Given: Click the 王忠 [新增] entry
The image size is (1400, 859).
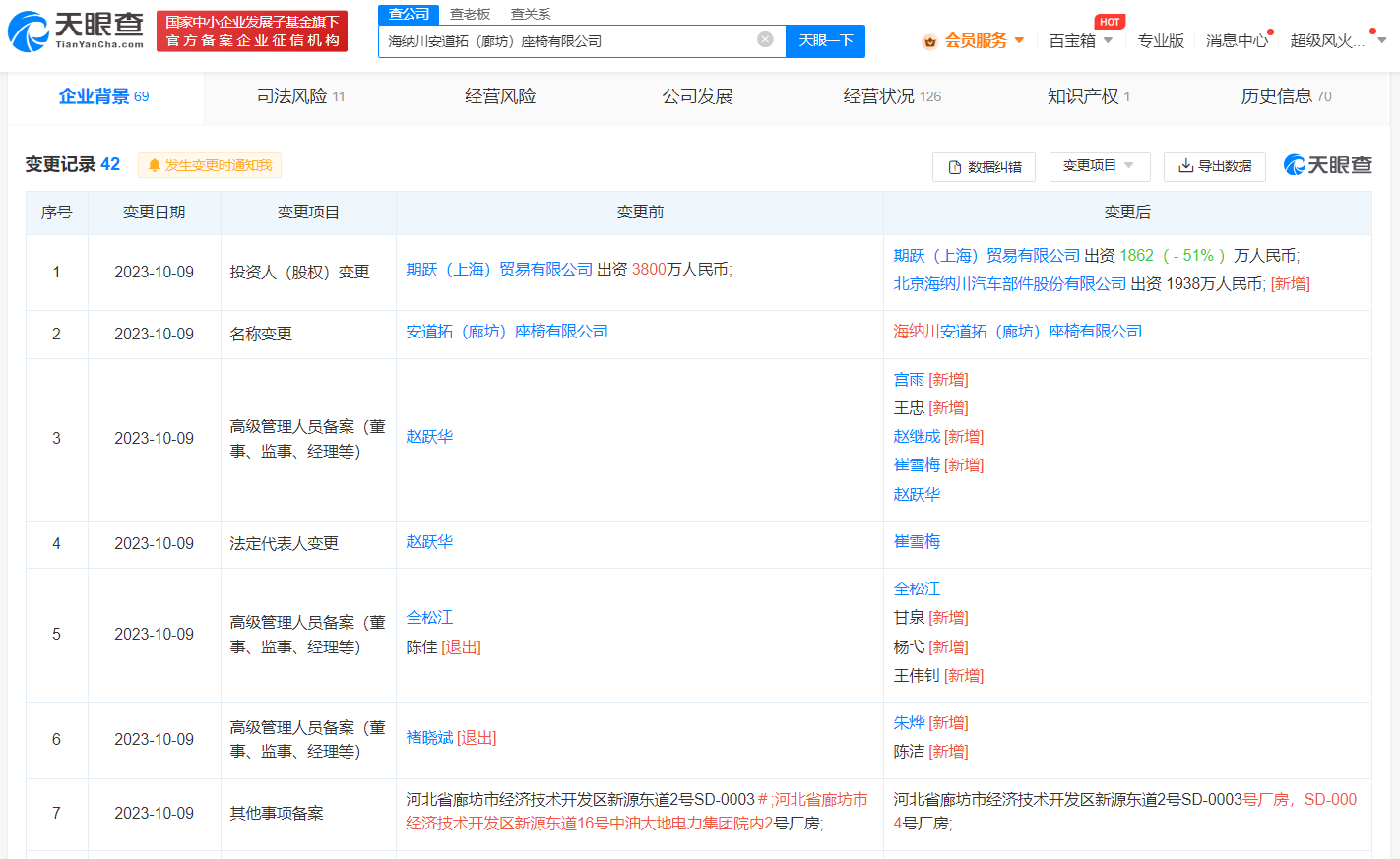Looking at the screenshot, I should [930, 408].
